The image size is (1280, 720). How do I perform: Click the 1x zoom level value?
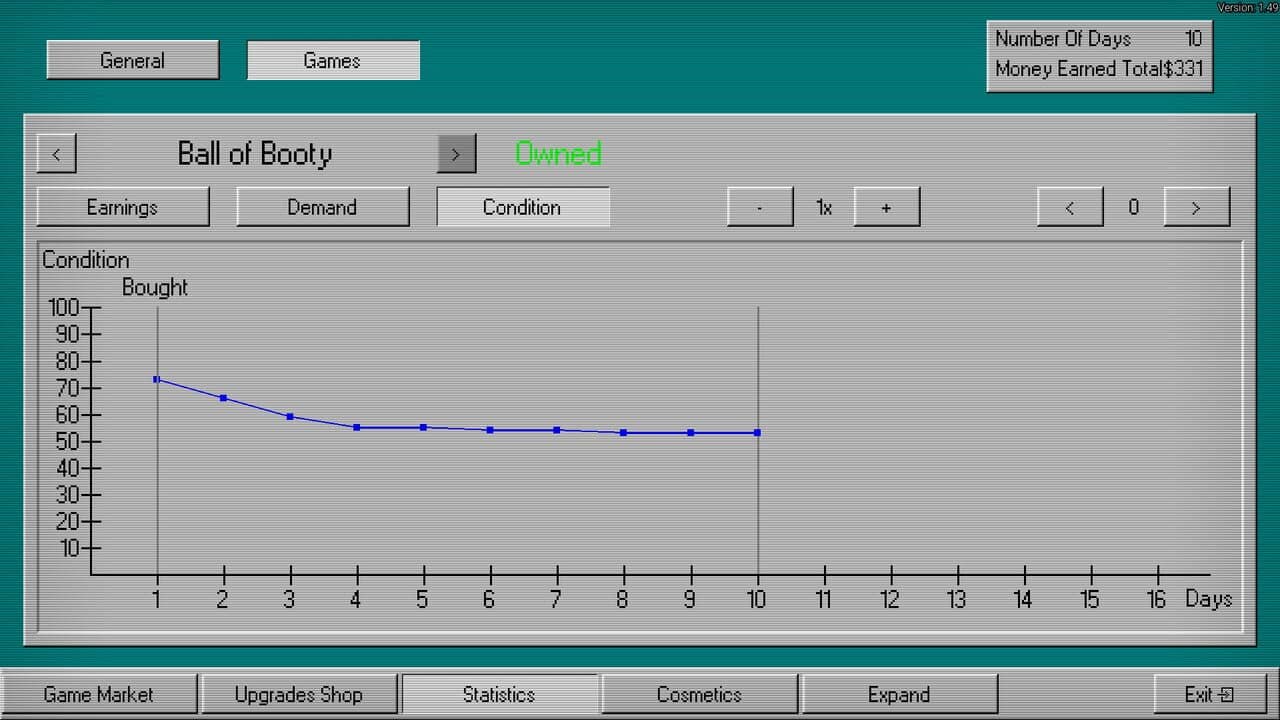824,207
